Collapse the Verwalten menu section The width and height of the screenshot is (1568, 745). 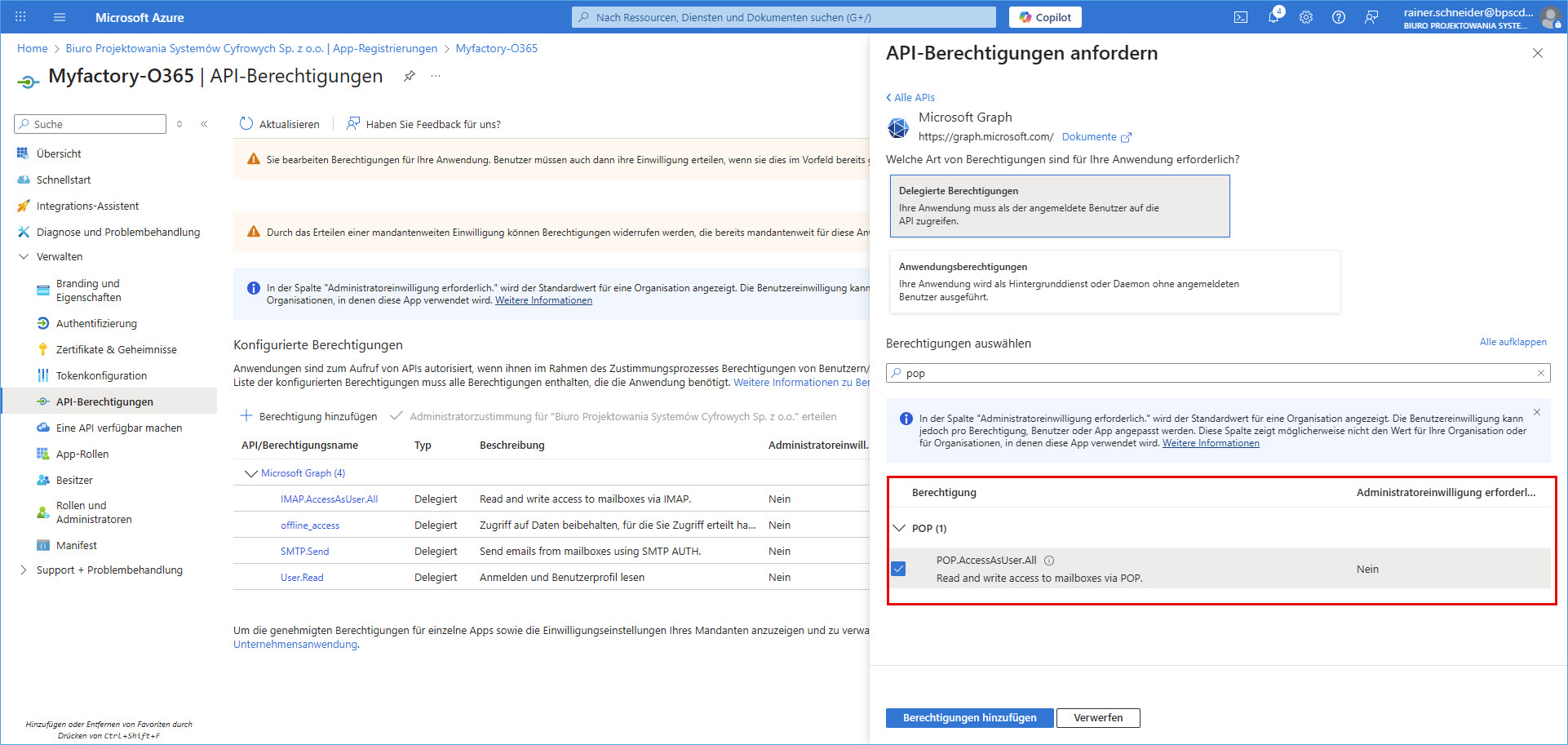point(24,256)
